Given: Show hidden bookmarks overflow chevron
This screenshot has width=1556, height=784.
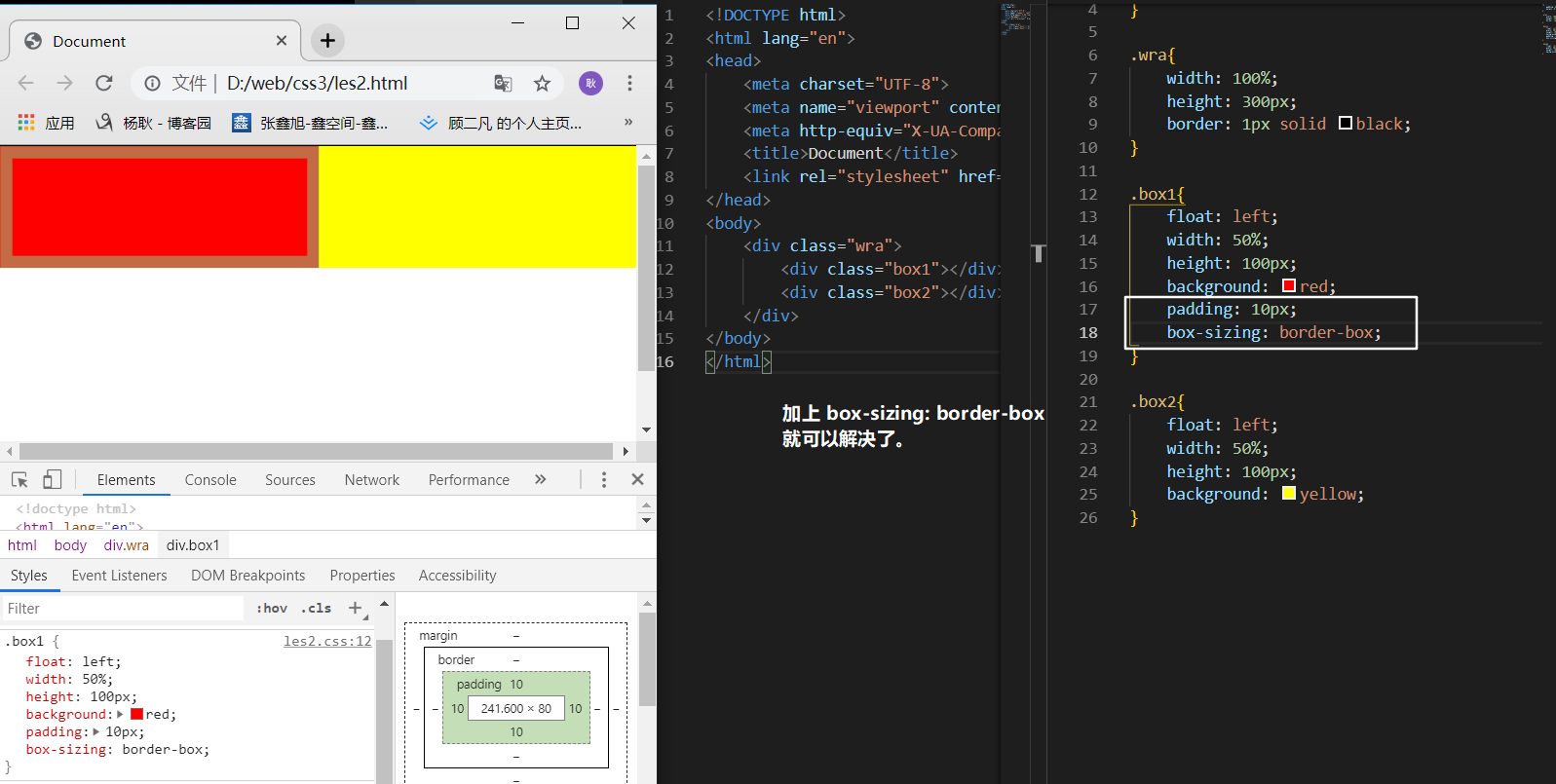Looking at the screenshot, I should (628, 123).
